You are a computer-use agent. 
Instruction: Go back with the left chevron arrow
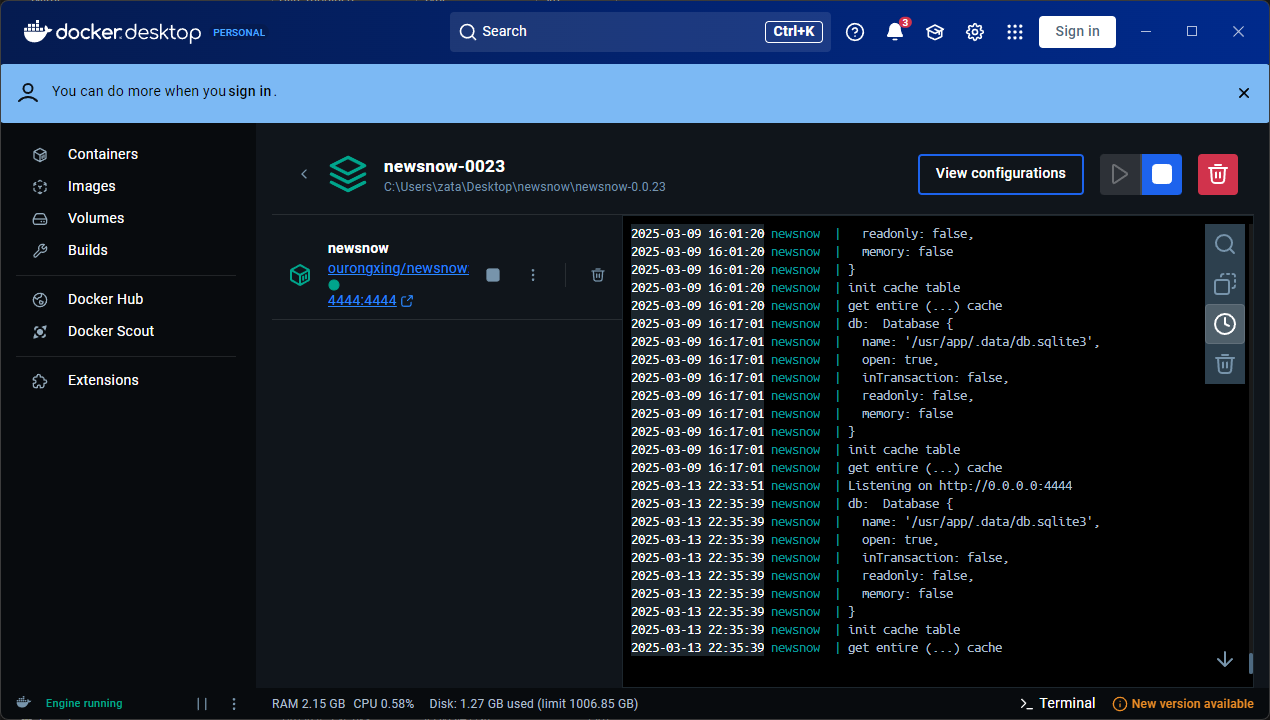304,174
